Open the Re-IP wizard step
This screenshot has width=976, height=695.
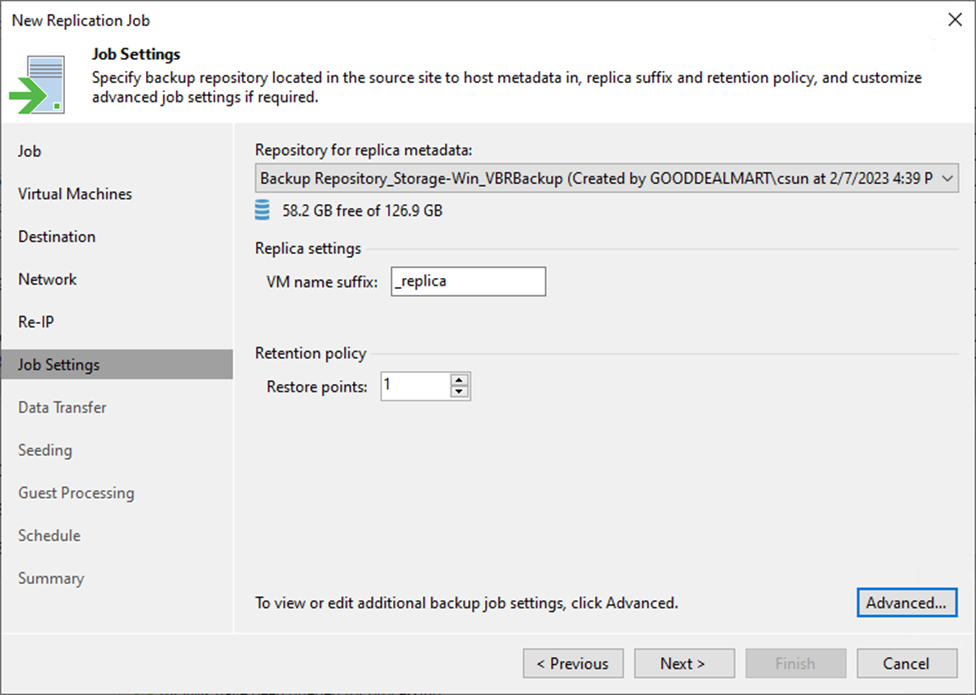[36, 322]
